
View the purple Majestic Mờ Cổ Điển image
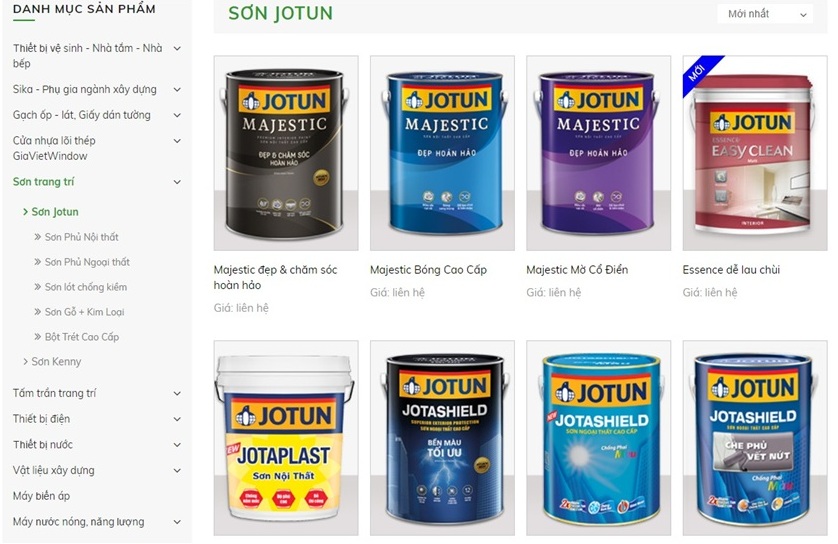click(x=598, y=153)
